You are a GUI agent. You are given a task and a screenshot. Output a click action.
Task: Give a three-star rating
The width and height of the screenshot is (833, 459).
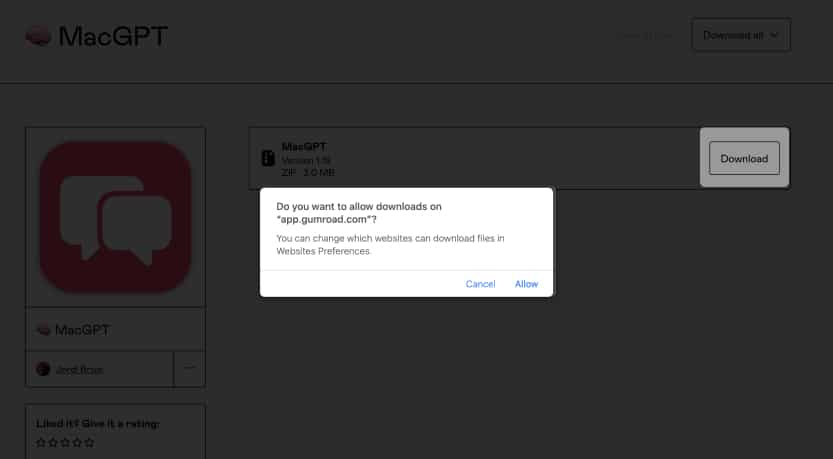[x=65, y=442]
